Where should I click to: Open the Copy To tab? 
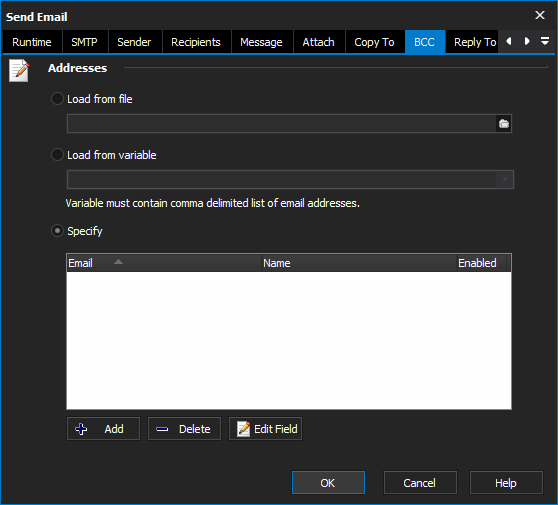pos(374,42)
